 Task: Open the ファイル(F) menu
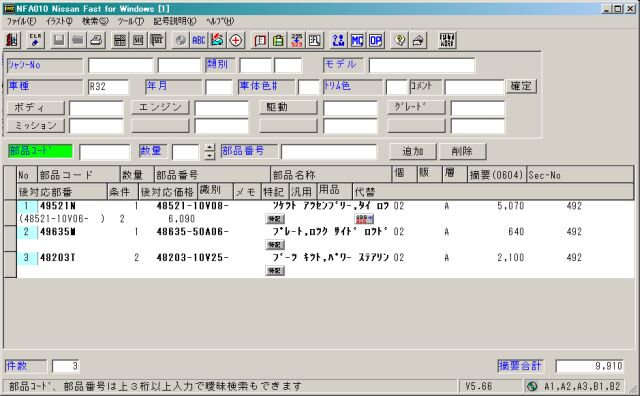click(x=21, y=21)
